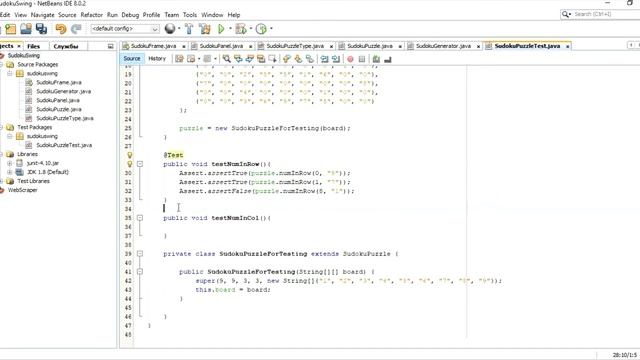This screenshot has height=360, width=640.
Task: Collapse the testNumInRow method fold
Action: pos(140,164)
